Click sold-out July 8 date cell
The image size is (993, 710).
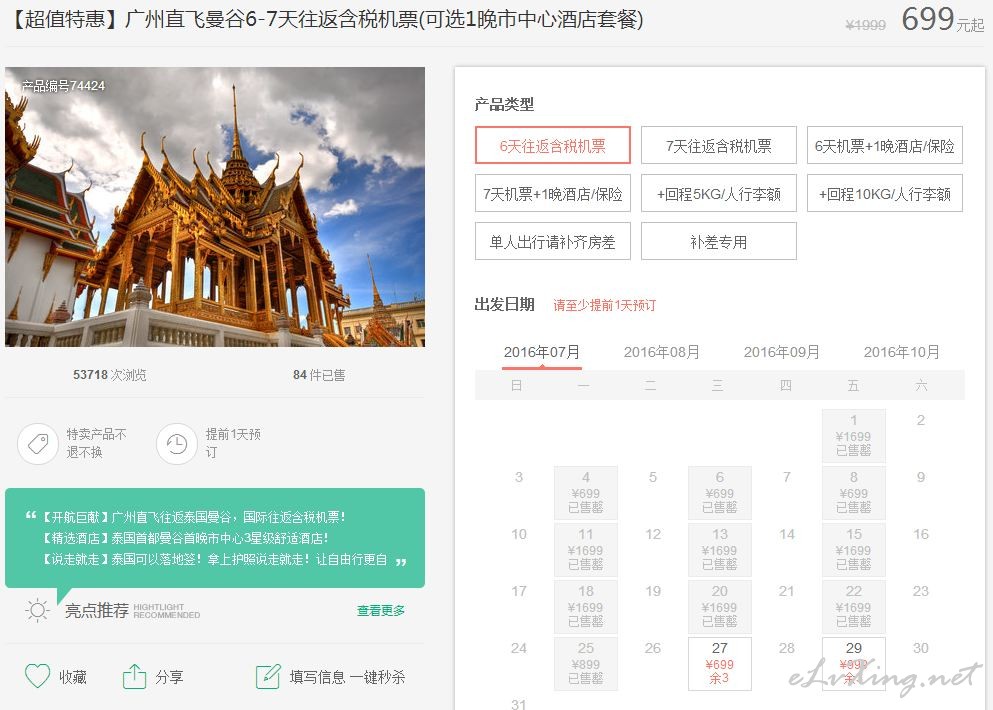click(854, 493)
